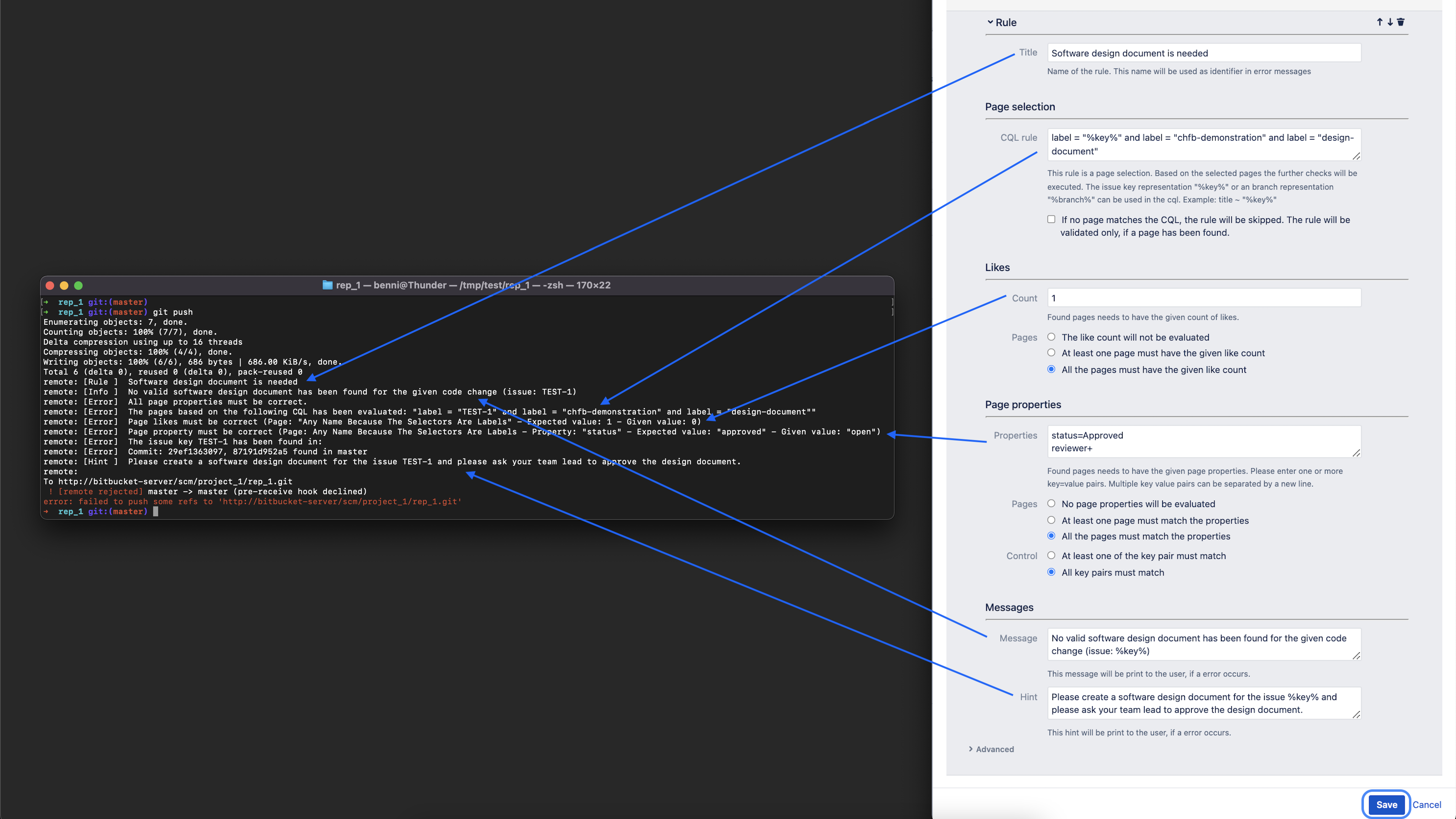Click the Cancel link
Screen dimensions: 1456x819
[1426, 804]
